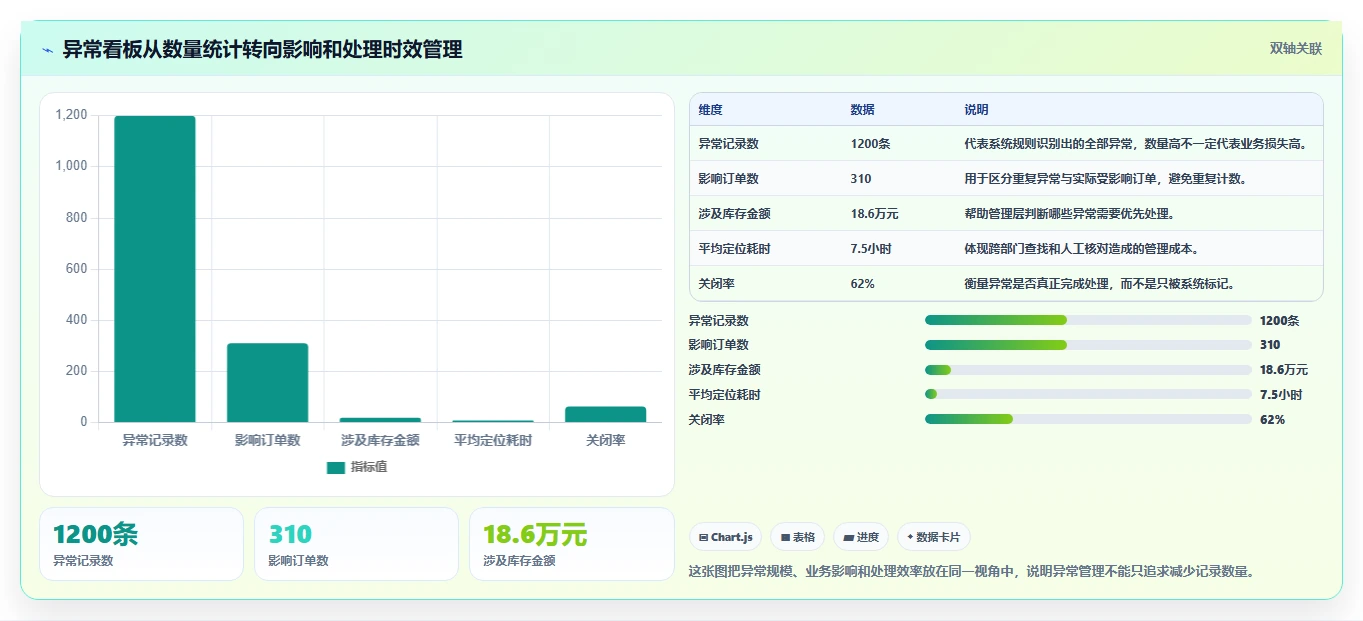Click the description starting with 用于区分重复异常

[x=1105, y=179]
